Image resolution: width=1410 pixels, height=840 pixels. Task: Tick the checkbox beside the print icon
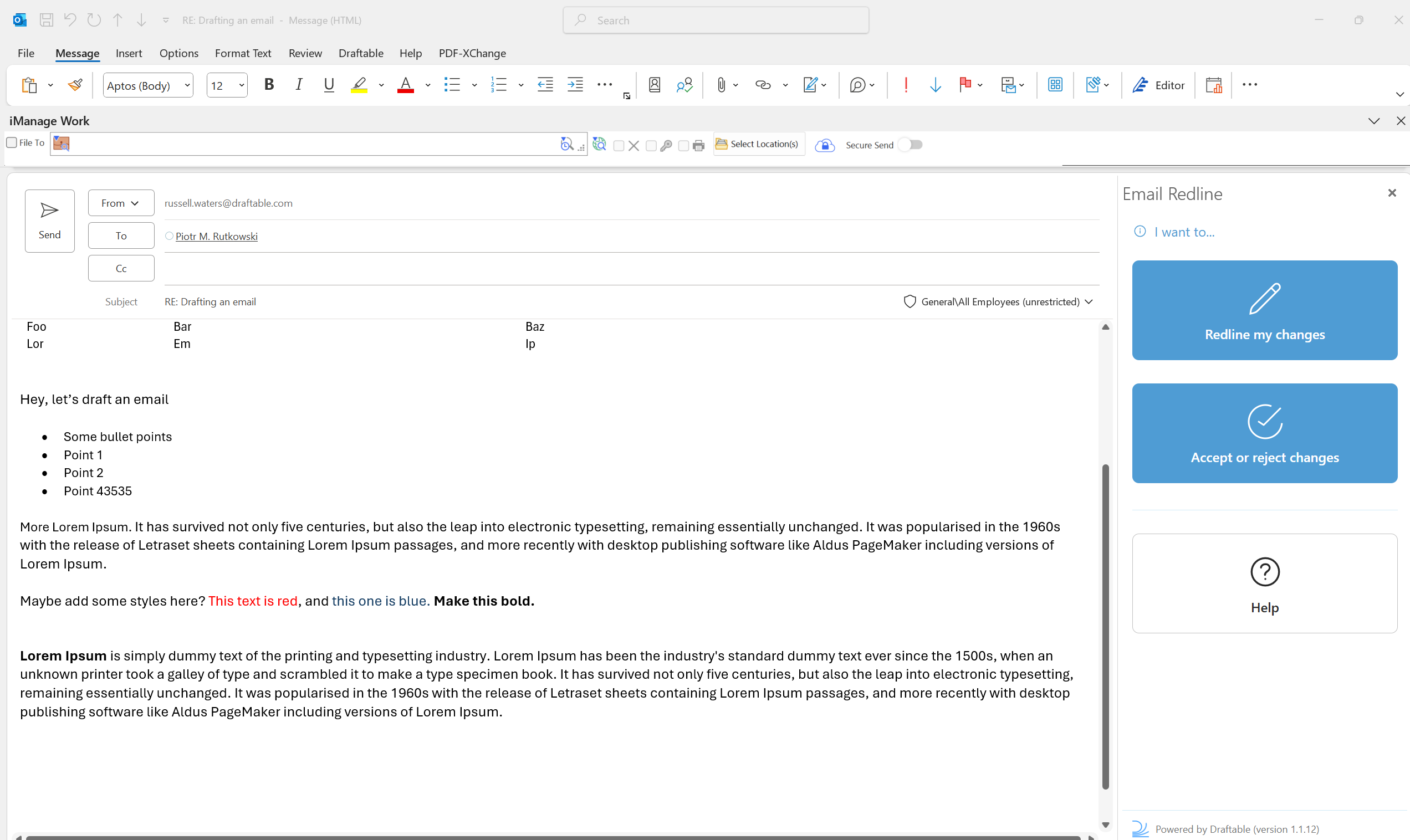(683, 146)
